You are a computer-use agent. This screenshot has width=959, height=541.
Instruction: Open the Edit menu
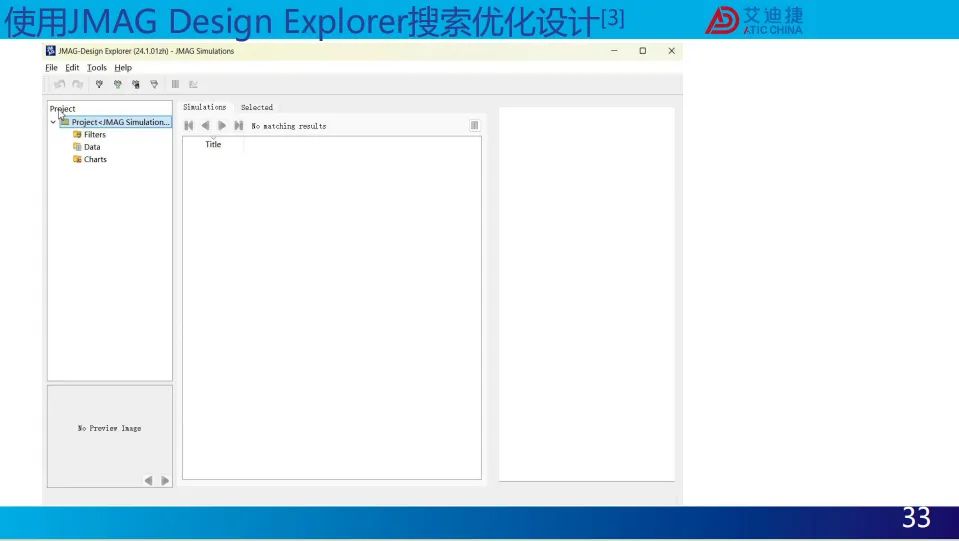click(72, 68)
